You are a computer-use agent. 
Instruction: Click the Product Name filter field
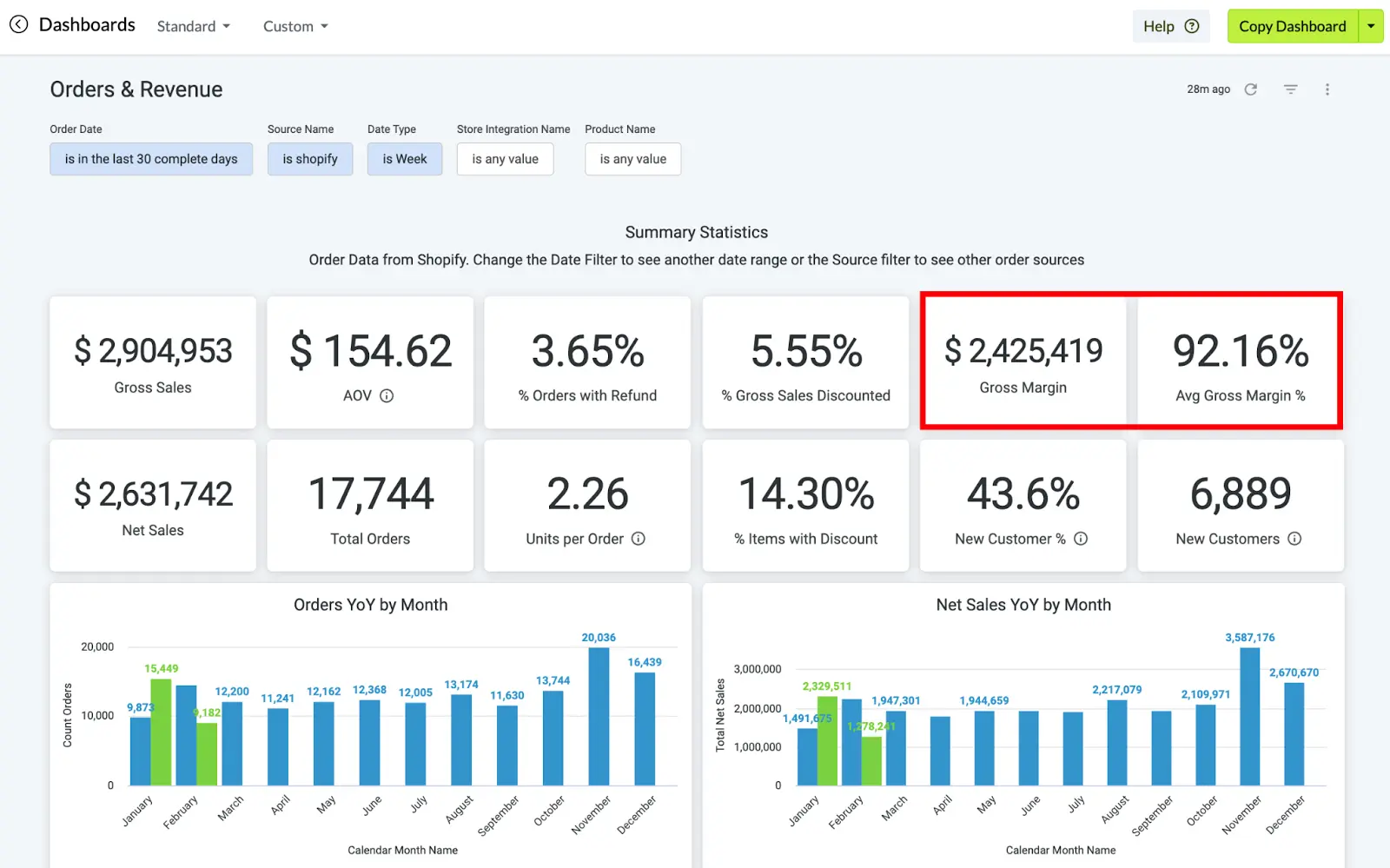[x=632, y=159]
